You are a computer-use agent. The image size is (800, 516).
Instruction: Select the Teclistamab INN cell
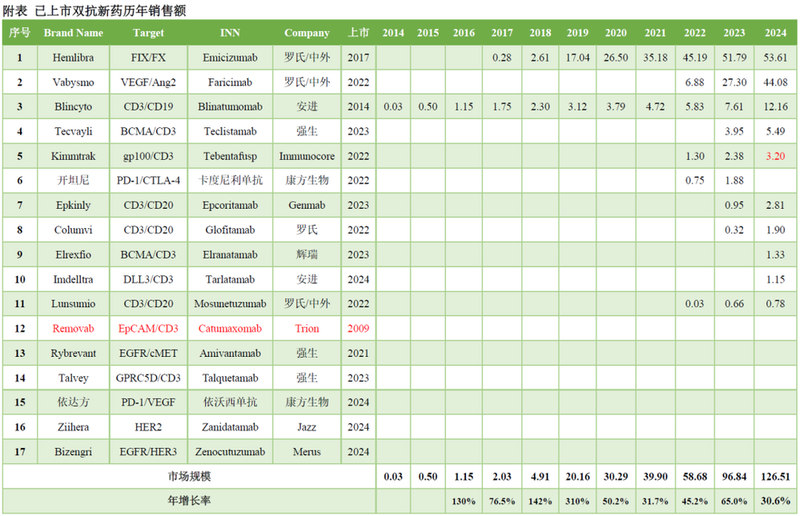click(230, 131)
